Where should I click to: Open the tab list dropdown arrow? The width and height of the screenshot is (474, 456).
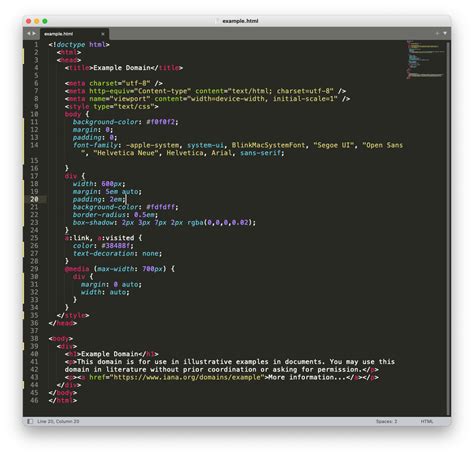(x=445, y=33)
